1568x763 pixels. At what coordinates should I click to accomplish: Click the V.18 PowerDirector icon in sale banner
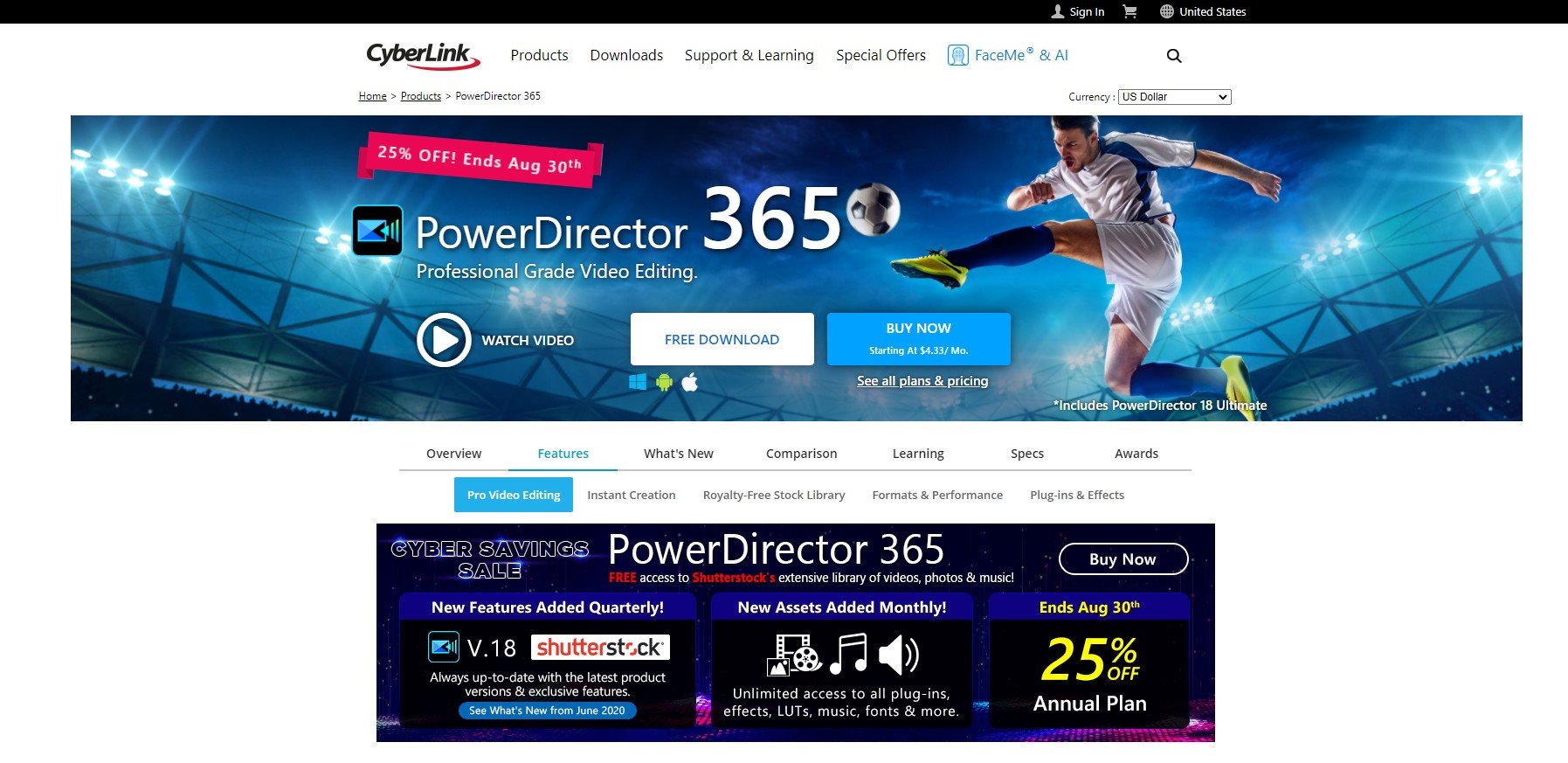[444, 648]
